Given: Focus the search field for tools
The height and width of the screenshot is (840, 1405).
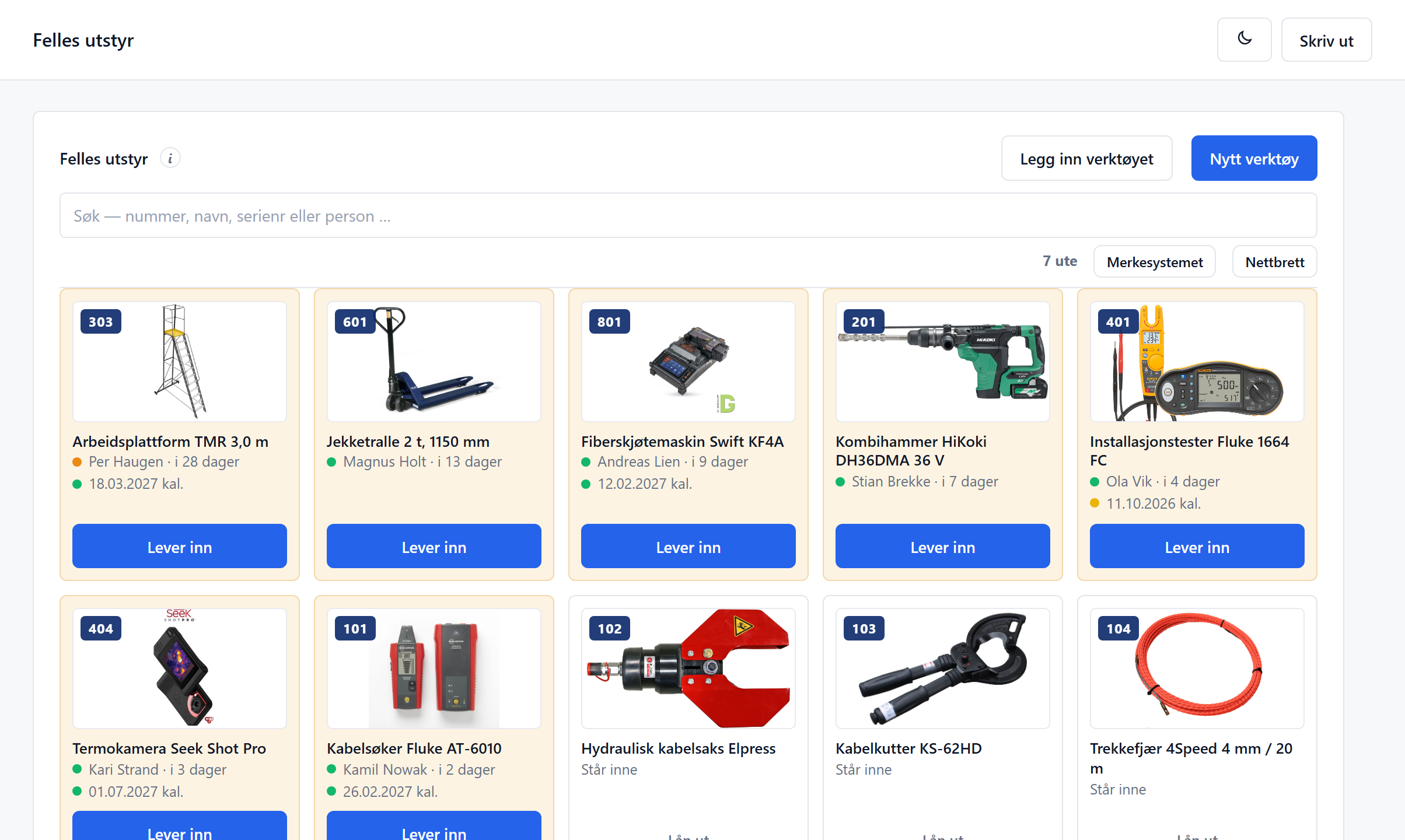Looking at the screenshot, I should [688, 215].
